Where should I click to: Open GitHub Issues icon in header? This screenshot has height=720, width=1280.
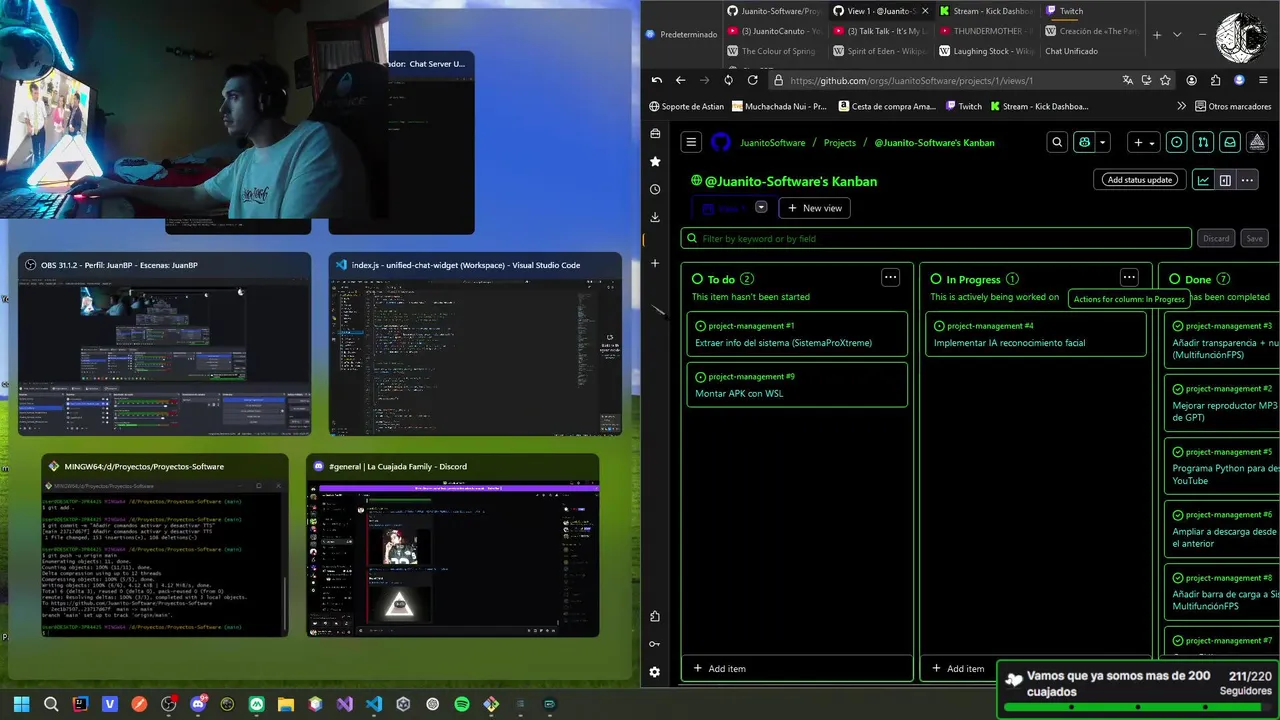(x=1177, y=142)
